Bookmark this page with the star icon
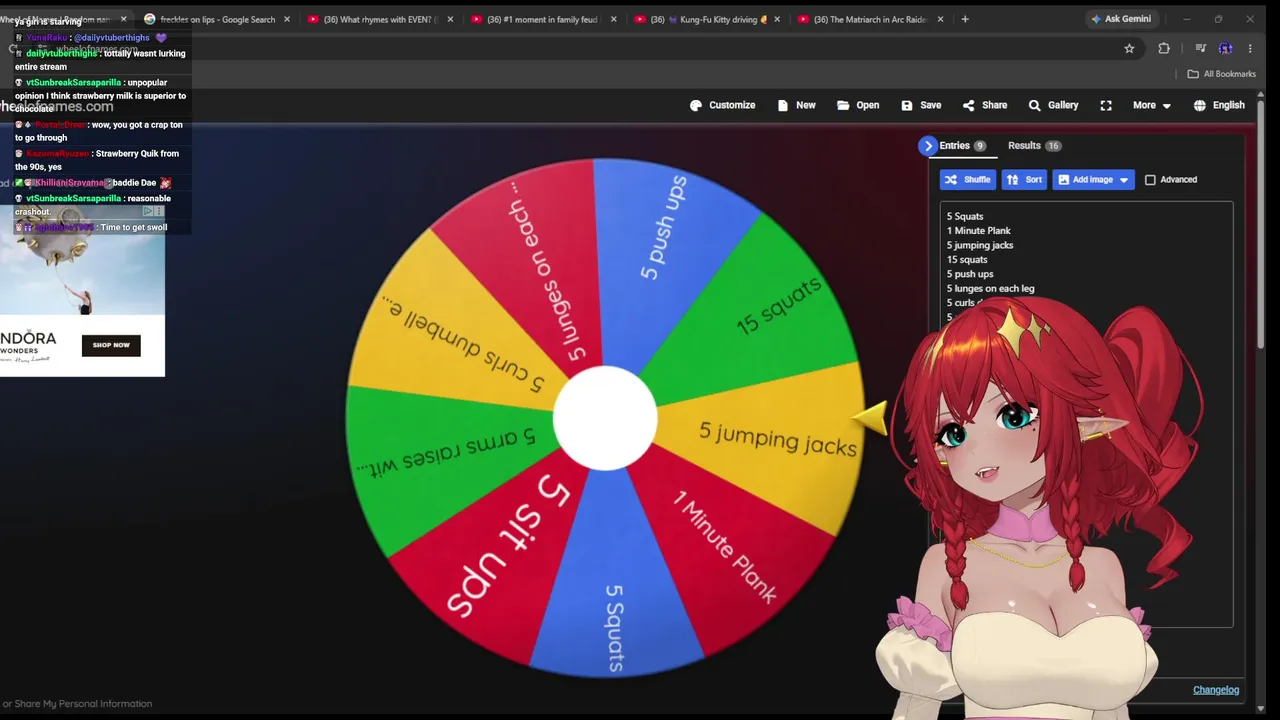1280x720 pixels. click(1129, 48)
